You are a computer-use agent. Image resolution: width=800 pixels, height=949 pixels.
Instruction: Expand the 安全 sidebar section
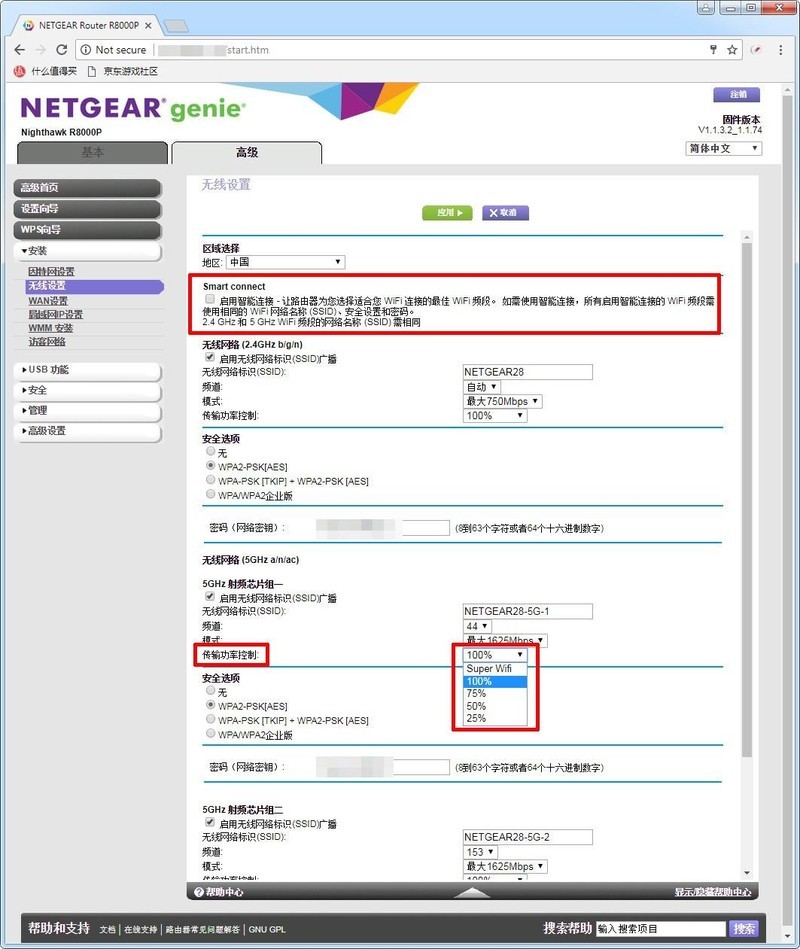[88, 390]
